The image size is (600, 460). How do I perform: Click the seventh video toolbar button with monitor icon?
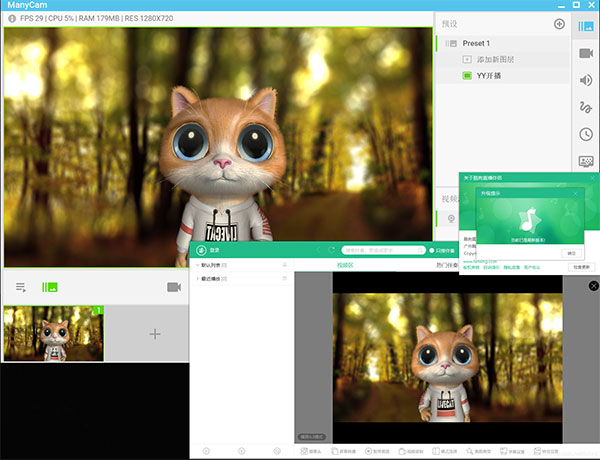(x=512, y=452)
